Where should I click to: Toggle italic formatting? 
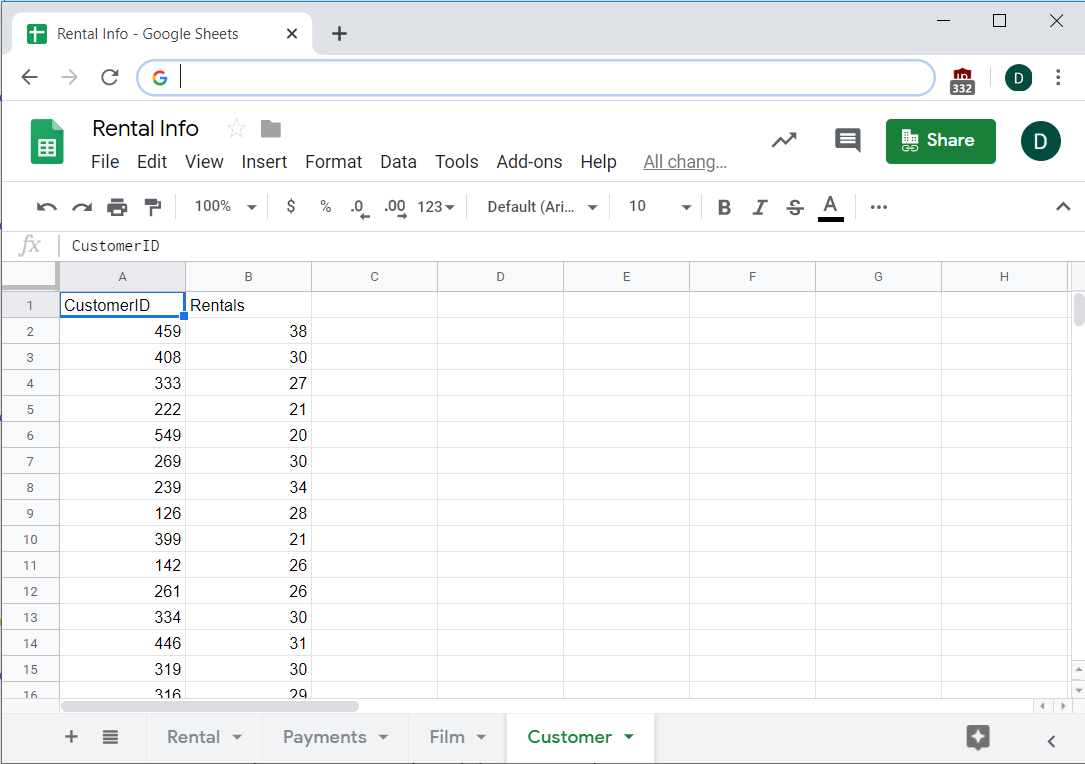(759, 207)
